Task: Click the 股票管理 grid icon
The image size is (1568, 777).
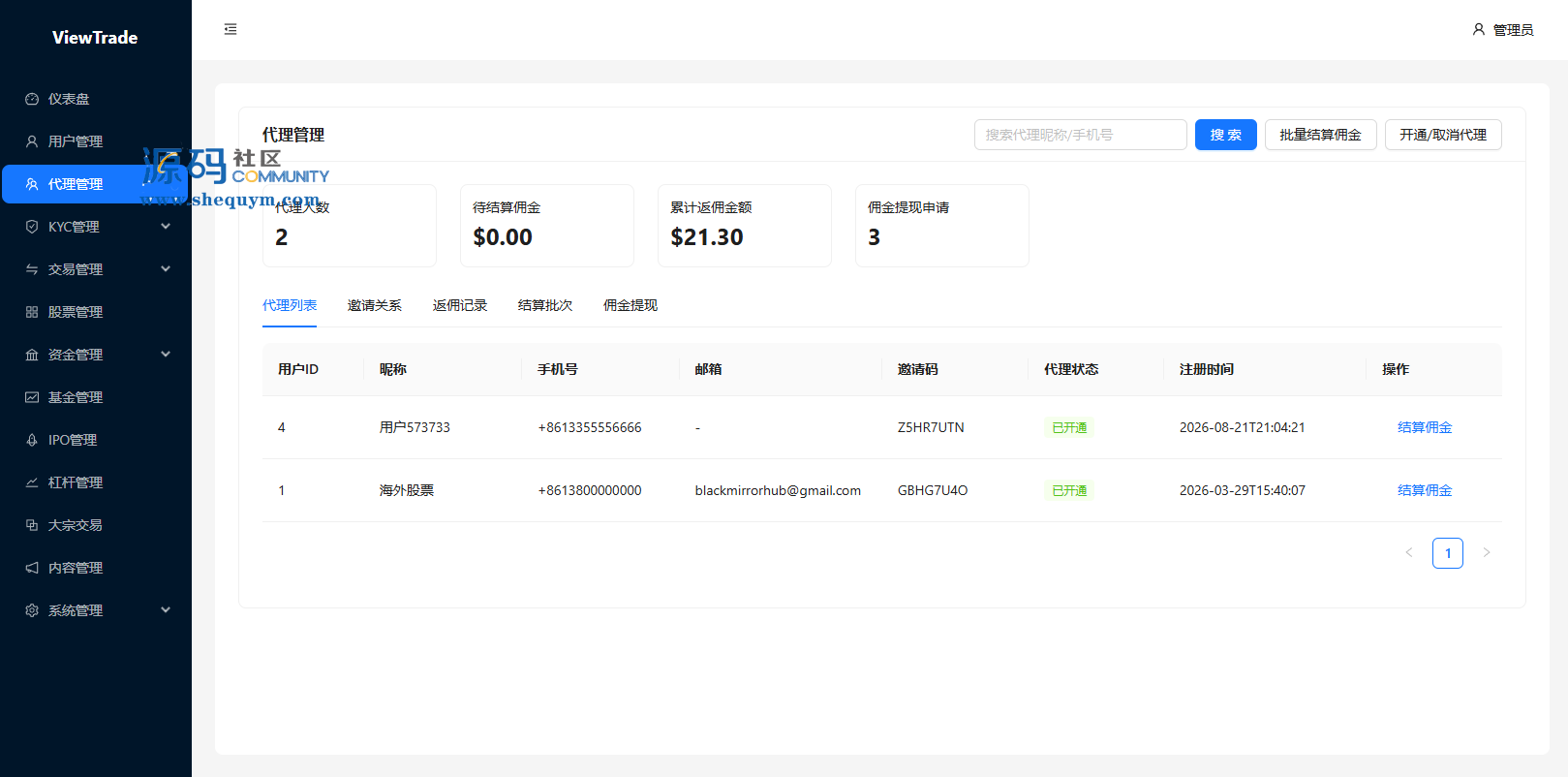Action: click(x=32, y=312)
